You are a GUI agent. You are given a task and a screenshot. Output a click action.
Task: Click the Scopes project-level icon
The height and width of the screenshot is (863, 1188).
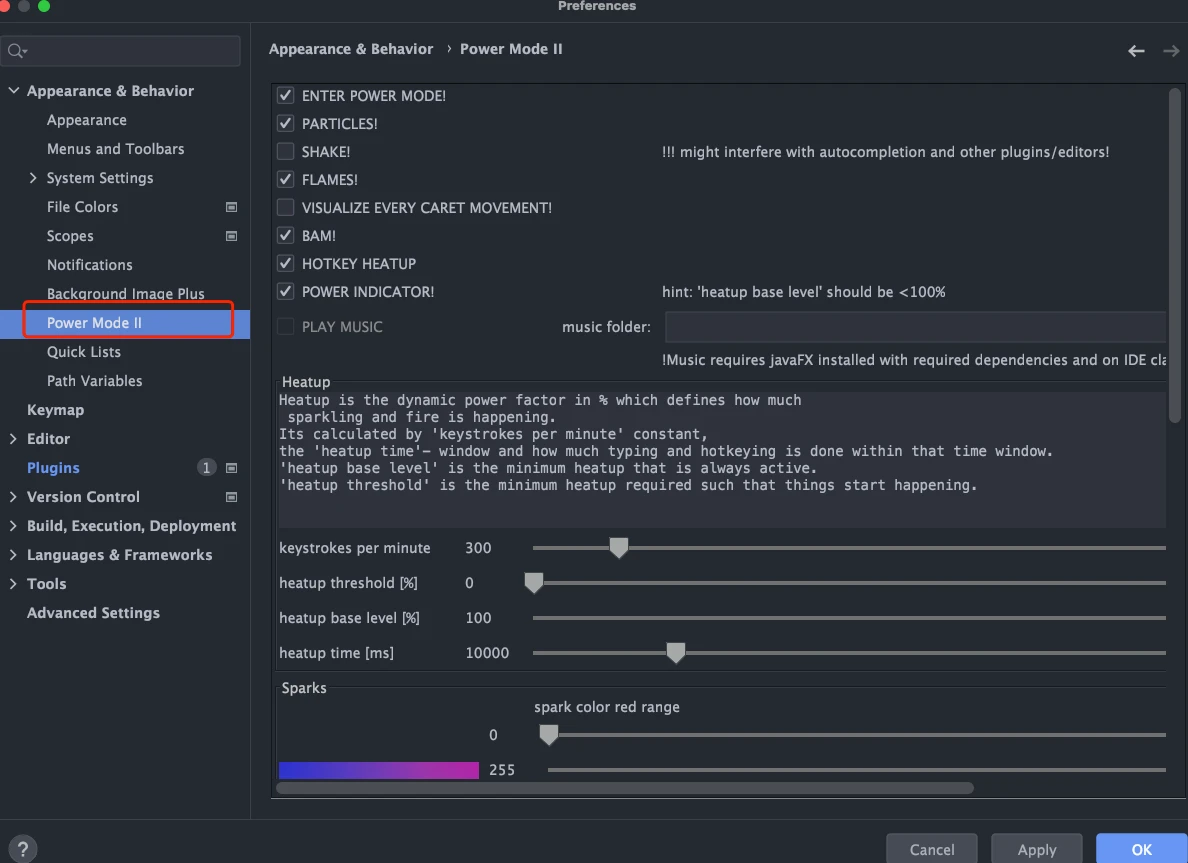tap(232, 236)
